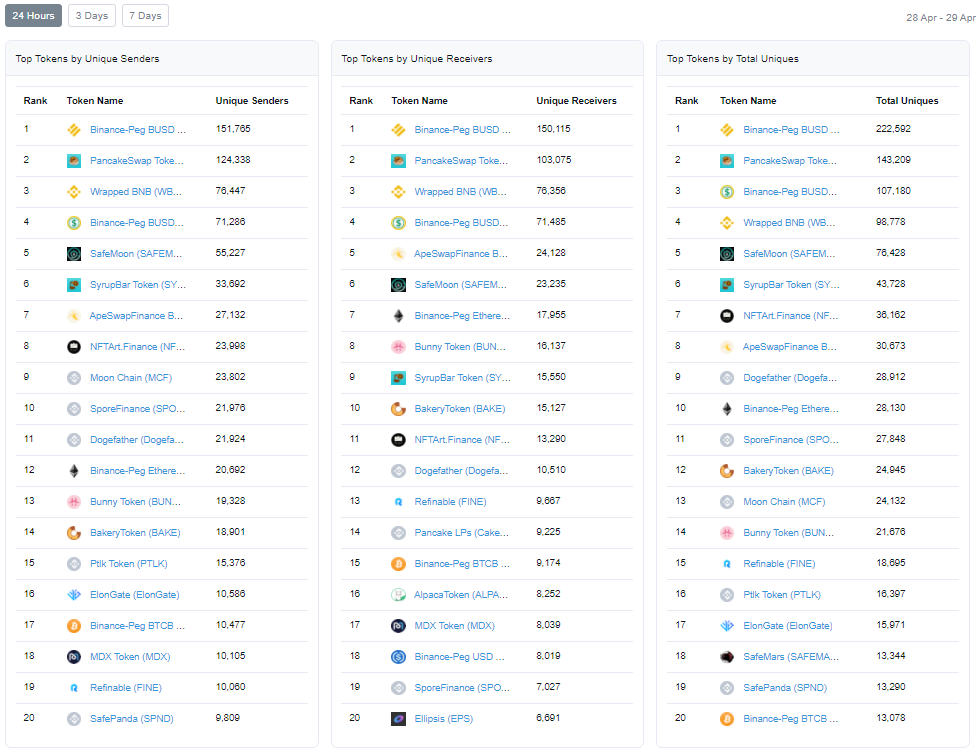Click MDX Token icon in Unique Senders table
Screen dimensions: 980x753
click(x=74, y=657)
